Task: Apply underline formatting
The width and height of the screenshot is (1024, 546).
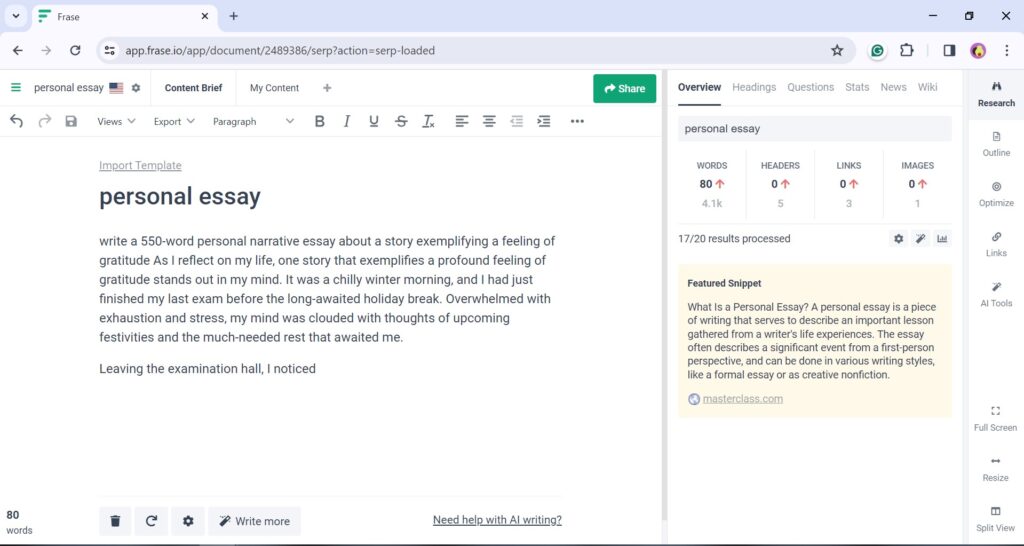Action: pos(374,121)
